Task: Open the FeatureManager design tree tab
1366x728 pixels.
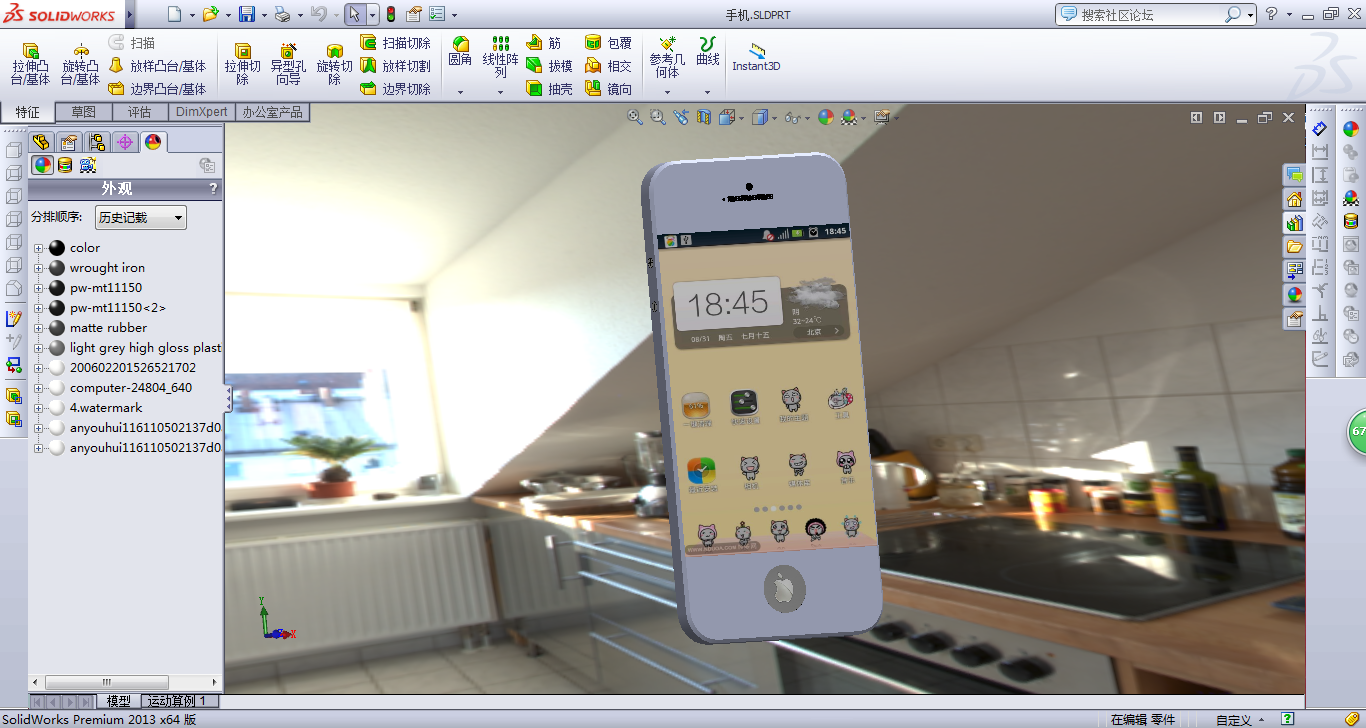Action: pos(41,142)
